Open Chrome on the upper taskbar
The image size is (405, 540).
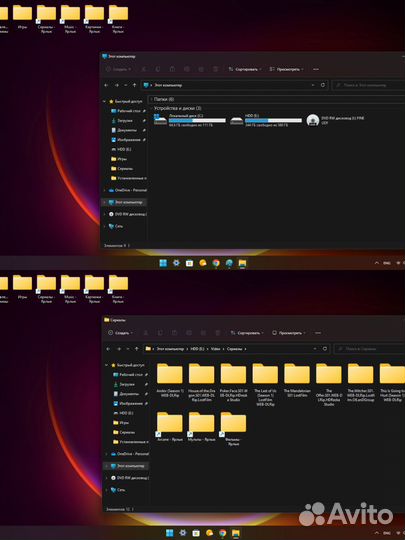(216, 263)
